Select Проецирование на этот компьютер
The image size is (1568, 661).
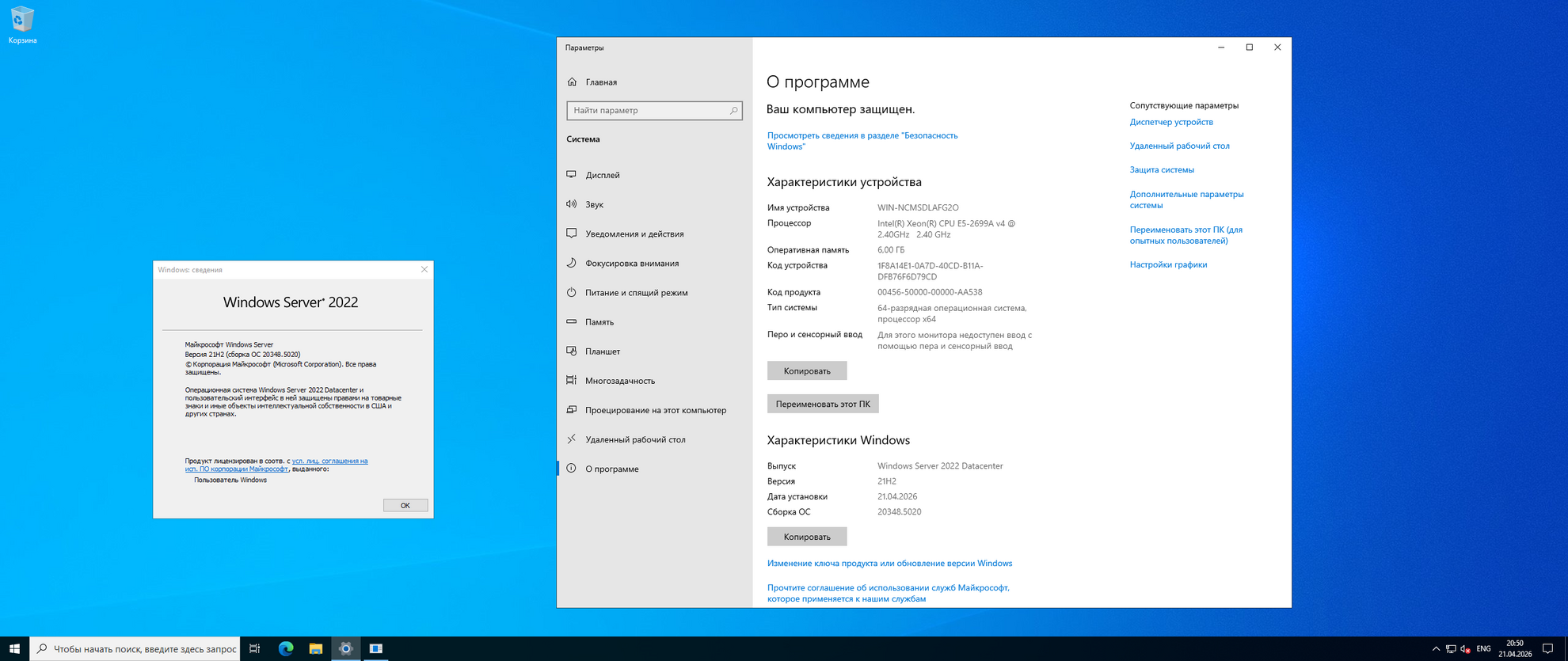point(654,410)
